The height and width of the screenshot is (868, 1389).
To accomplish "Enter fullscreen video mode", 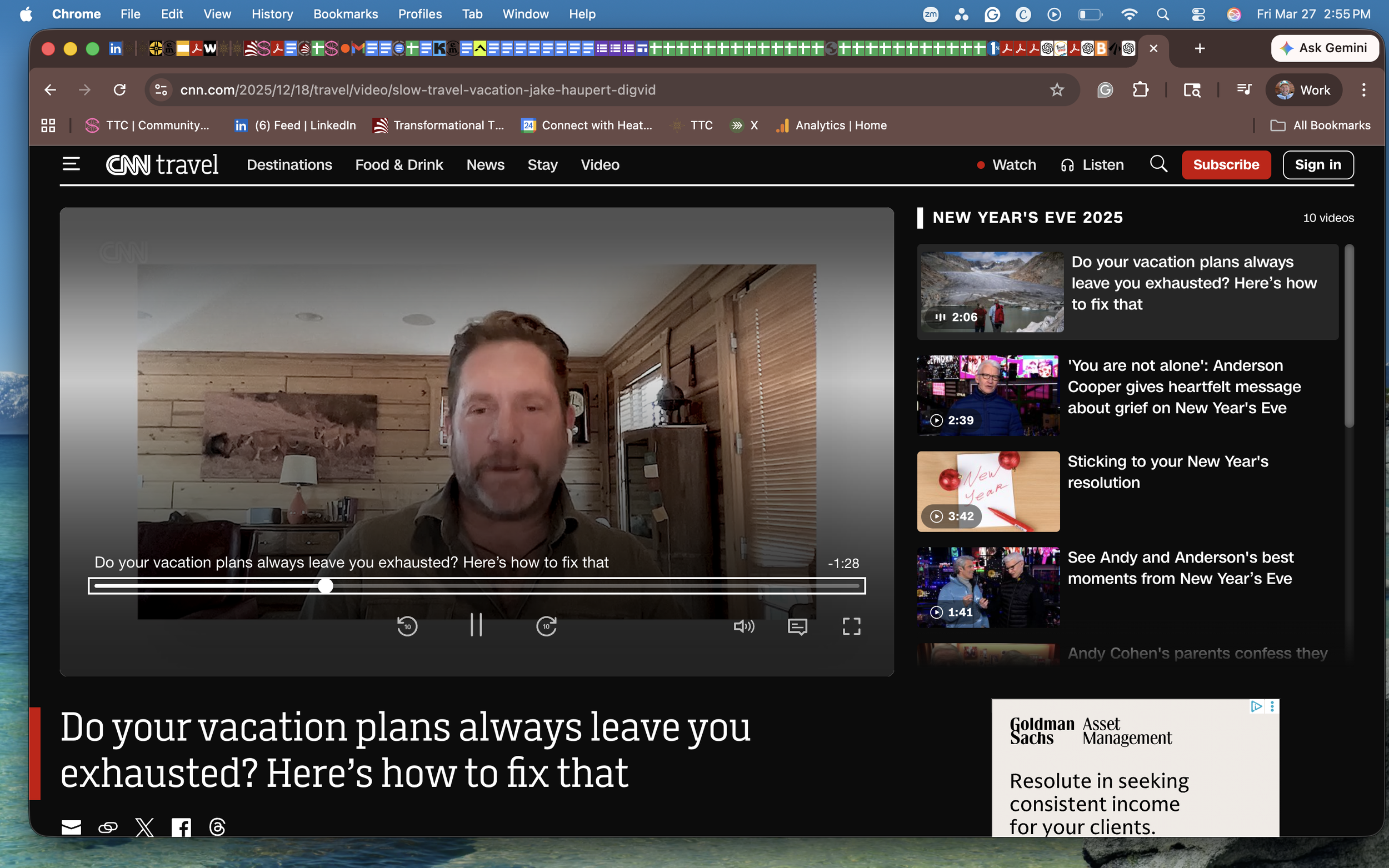I will [851, 626].
